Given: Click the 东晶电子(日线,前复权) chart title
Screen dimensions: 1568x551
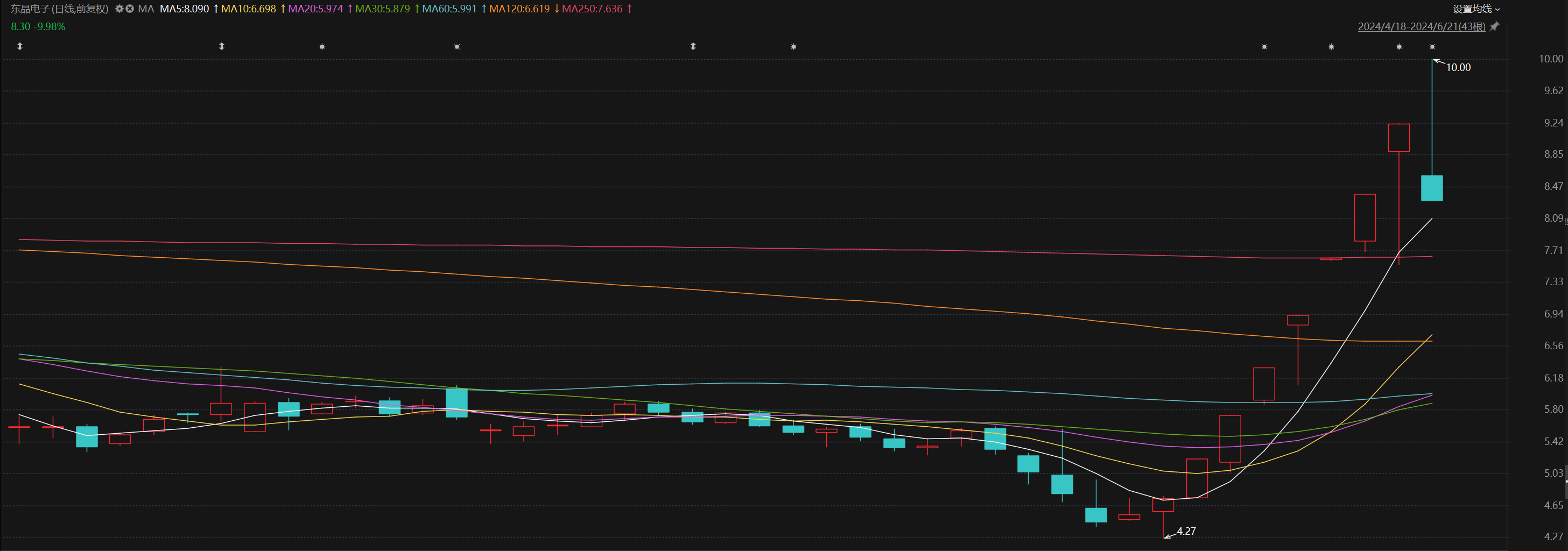Looking at the screenshot, I should 60,9.
